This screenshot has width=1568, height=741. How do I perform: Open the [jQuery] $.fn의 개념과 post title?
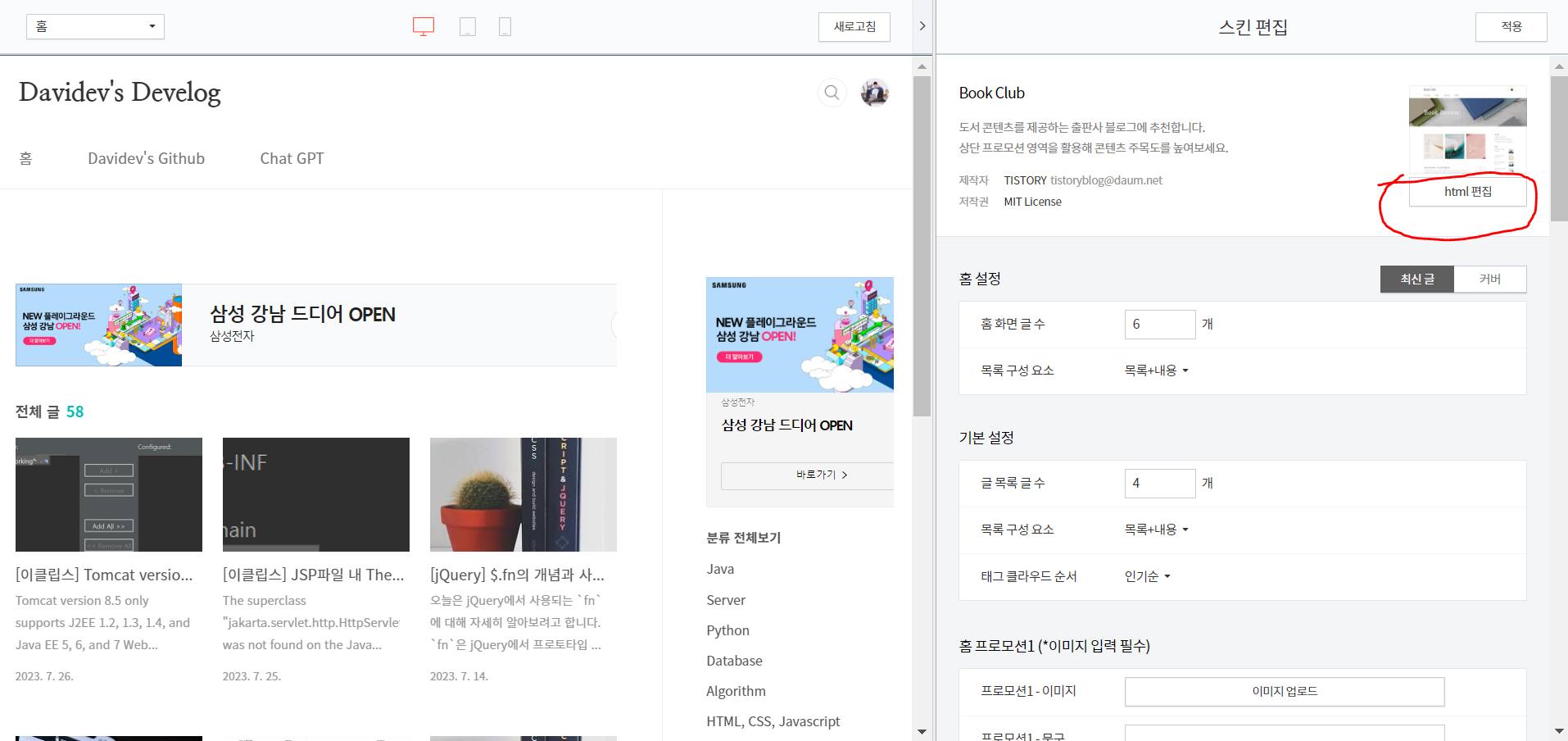pos(517,575)
